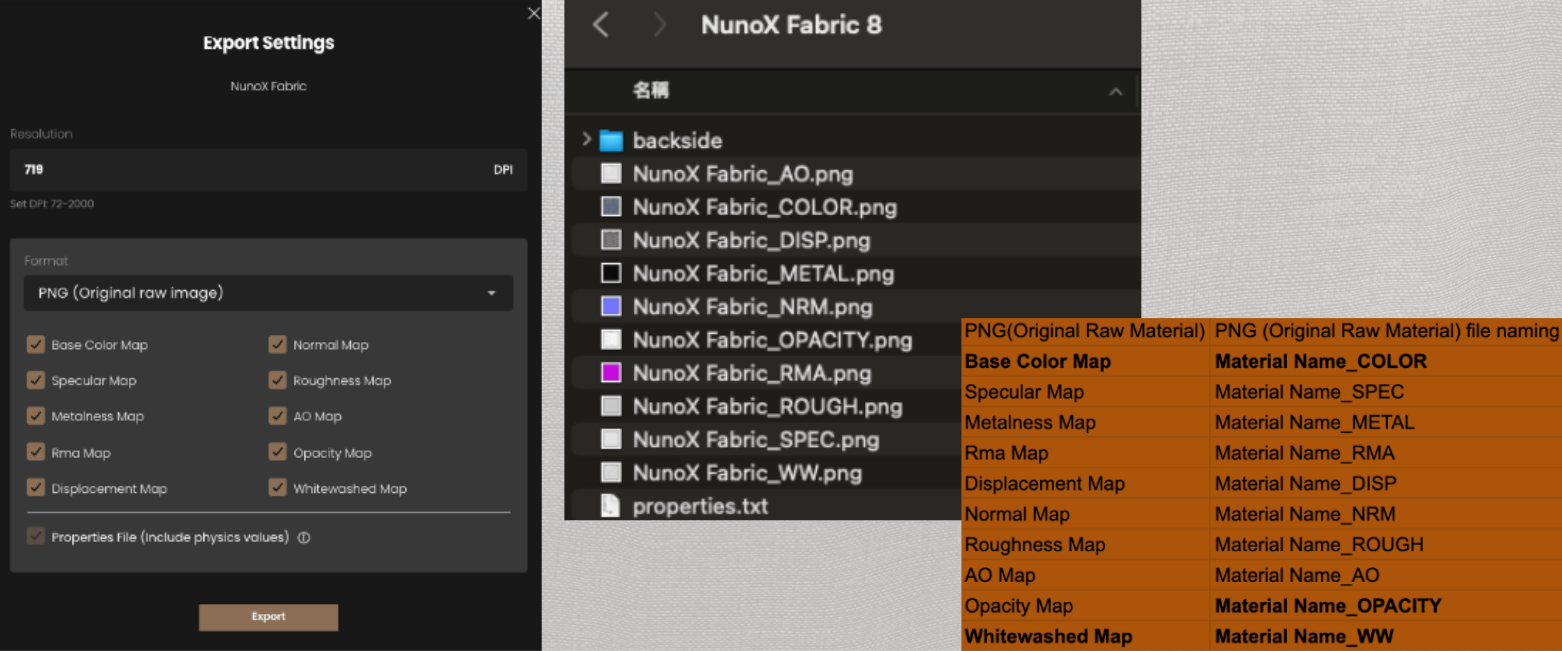
Task: Select the NunoX Fabric_METAL.png file name
Action: 763,273
